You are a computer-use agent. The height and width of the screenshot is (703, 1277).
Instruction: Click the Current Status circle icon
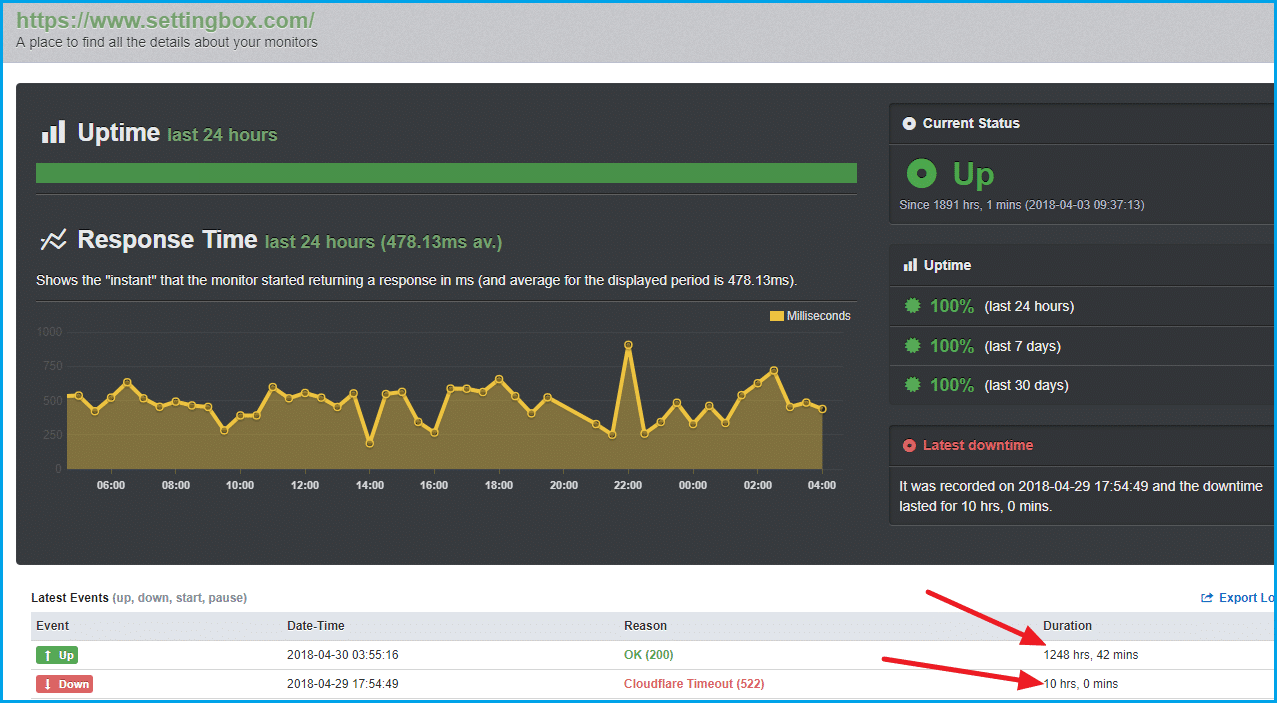click(x=909, y=124)
